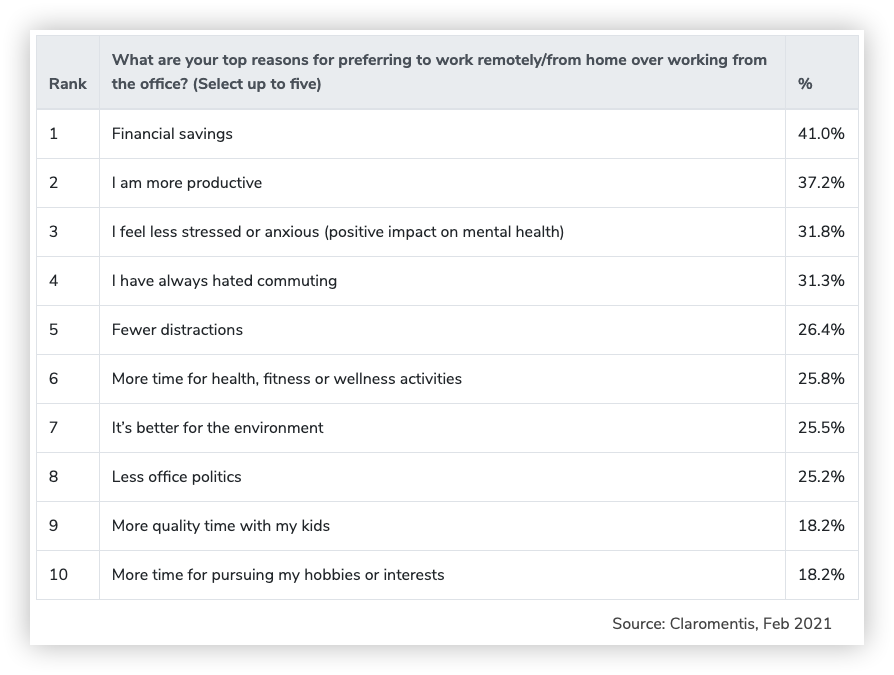Screen dimensions: 894x675
Task: Click rank number 7 cell
Action: (54, 428)
